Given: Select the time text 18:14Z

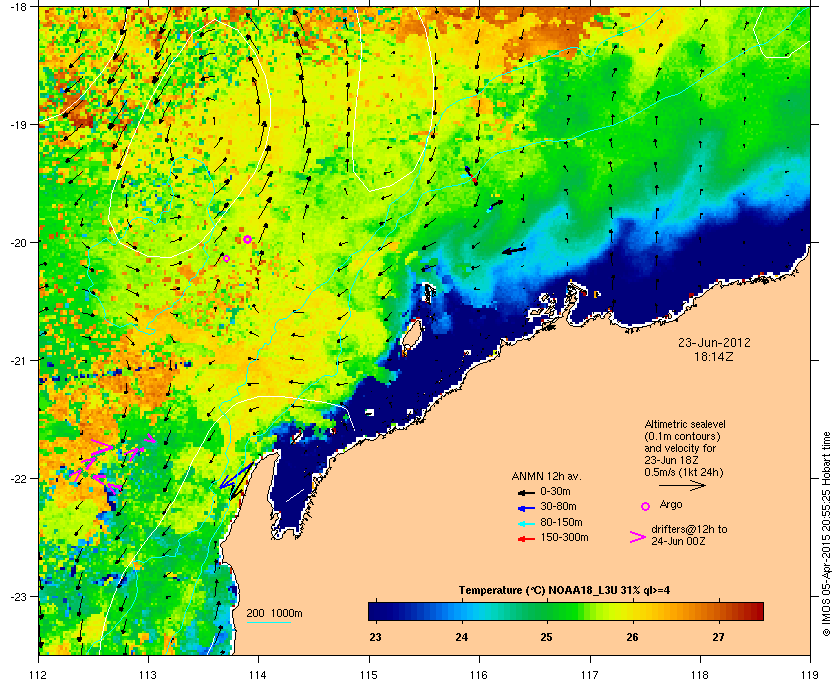Looking at the screenshot, I should coord(714,356).
